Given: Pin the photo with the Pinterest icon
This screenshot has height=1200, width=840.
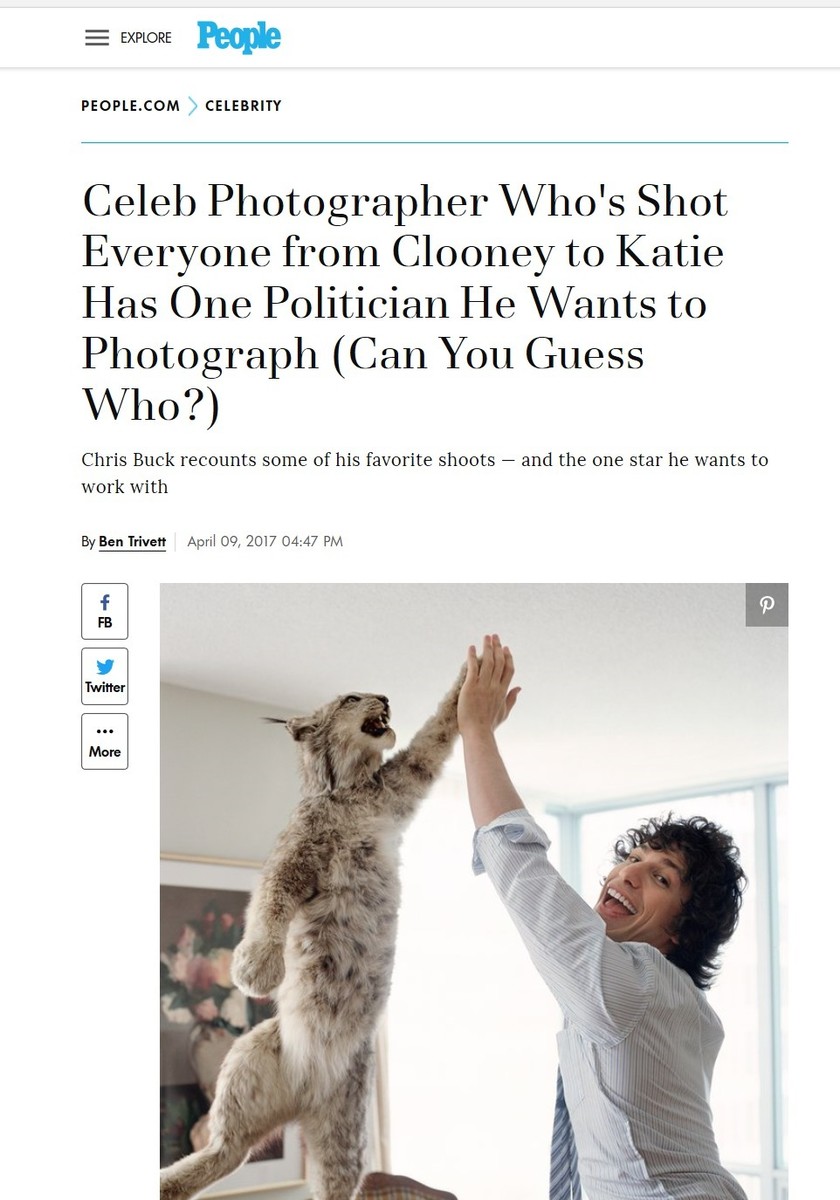Looking at the screenshot, I should point(767,605).
